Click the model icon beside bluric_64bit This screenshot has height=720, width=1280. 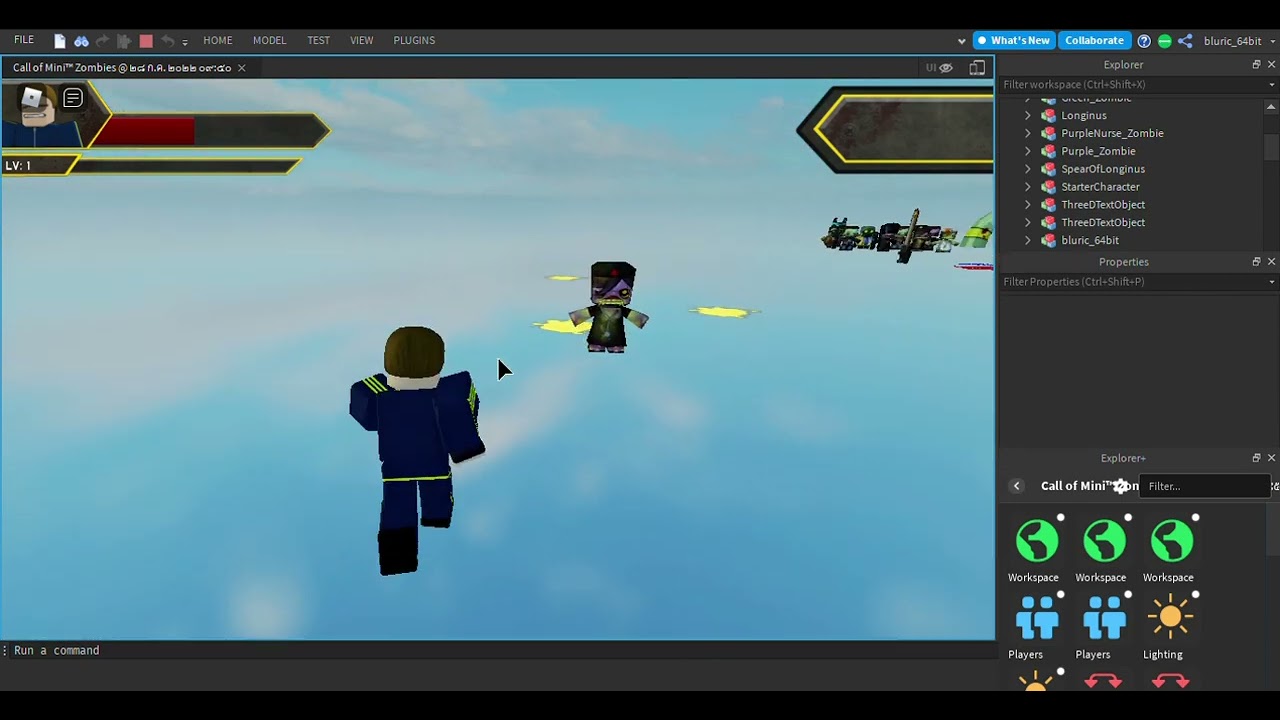1048,241
